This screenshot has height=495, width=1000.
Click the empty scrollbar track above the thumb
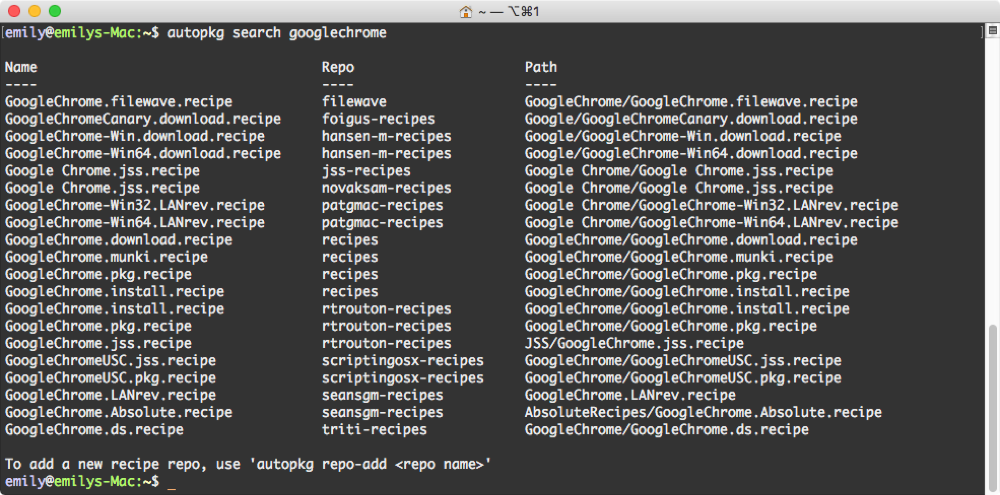[990, 180]
